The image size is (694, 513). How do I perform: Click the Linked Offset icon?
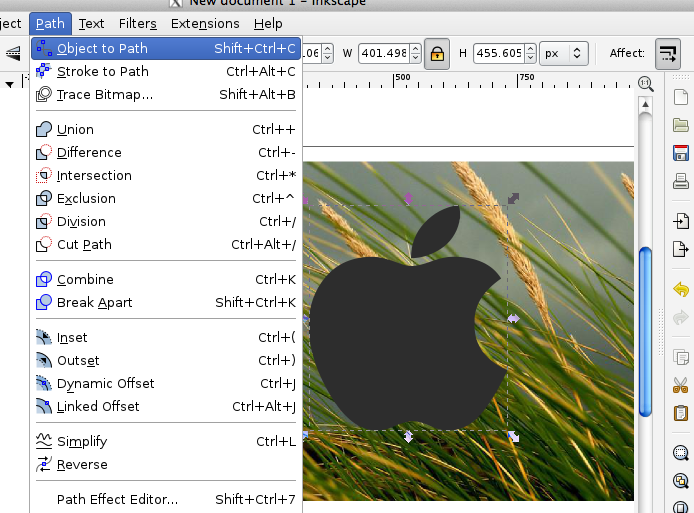click(x=44, y=406)
